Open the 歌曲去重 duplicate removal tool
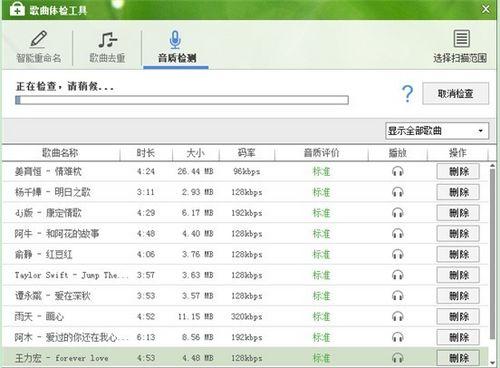This screenshot has width=500, height=368. tap(107, 47)
